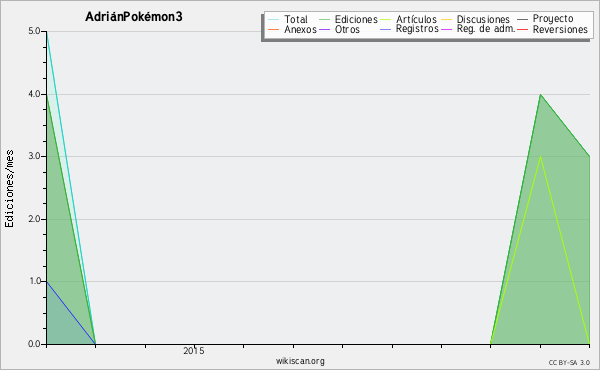Click the lime Artículos peak at 3.0

pyautogui.click(x=540, y=156)
